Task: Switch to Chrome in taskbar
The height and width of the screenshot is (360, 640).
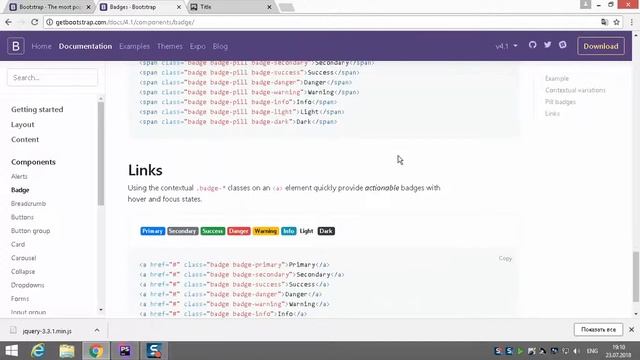Action: click(x=96, y=351)
